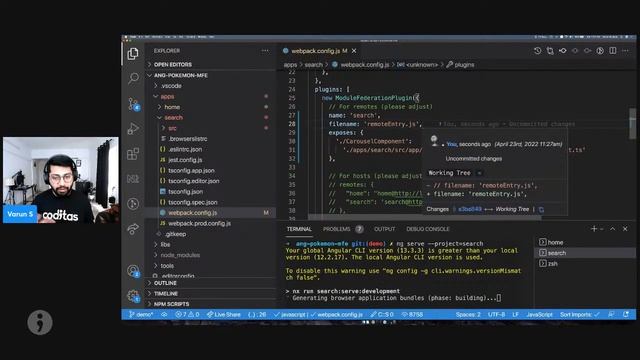This screenshot has height=360, width=640.
Task: Open the Extensions view
Action: pyautogui.click(x=133, y=154)
